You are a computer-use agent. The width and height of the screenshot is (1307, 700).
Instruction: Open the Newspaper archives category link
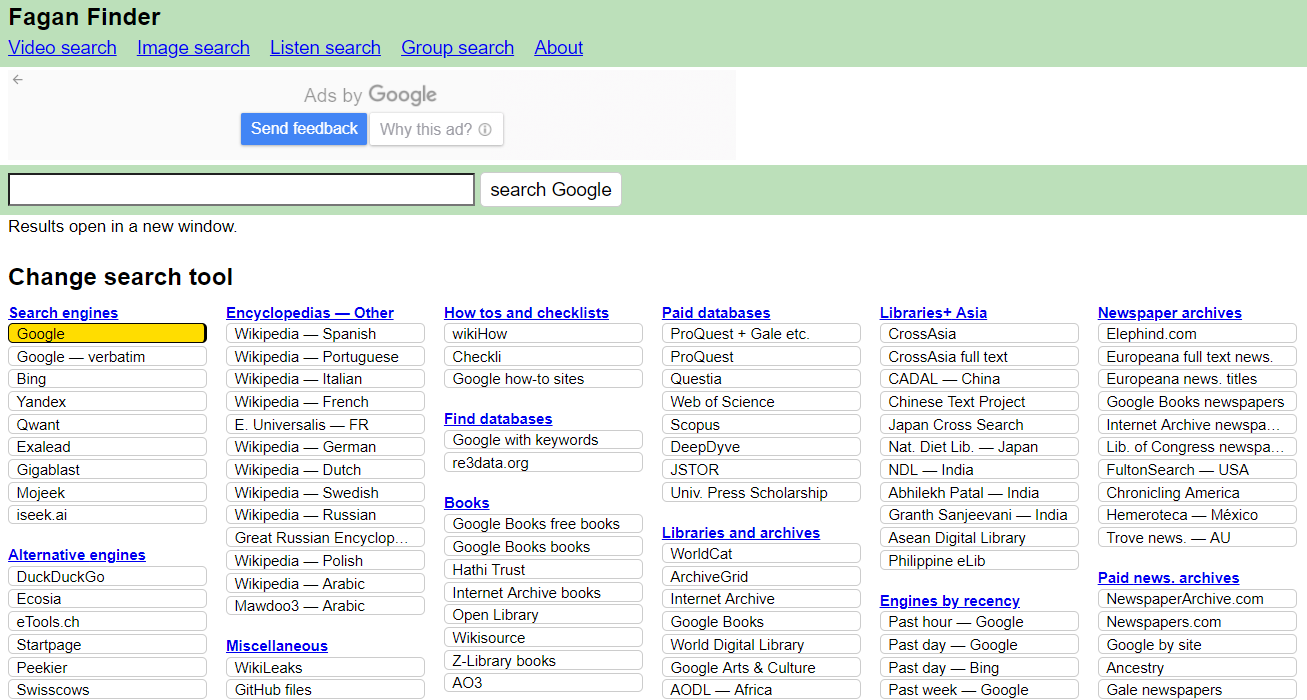1170,313
